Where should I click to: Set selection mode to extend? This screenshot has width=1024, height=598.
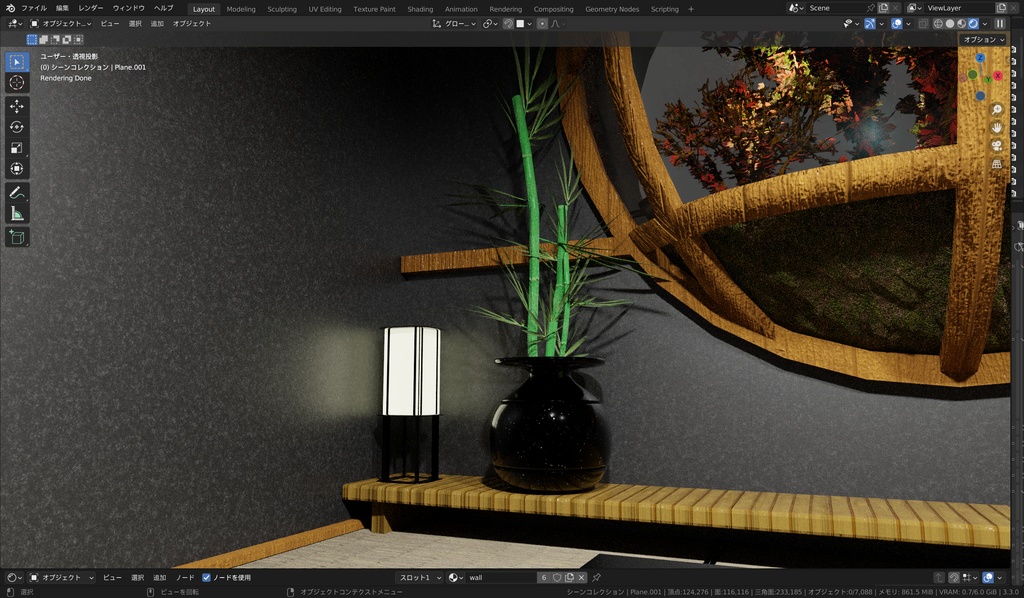pos(43,40)
